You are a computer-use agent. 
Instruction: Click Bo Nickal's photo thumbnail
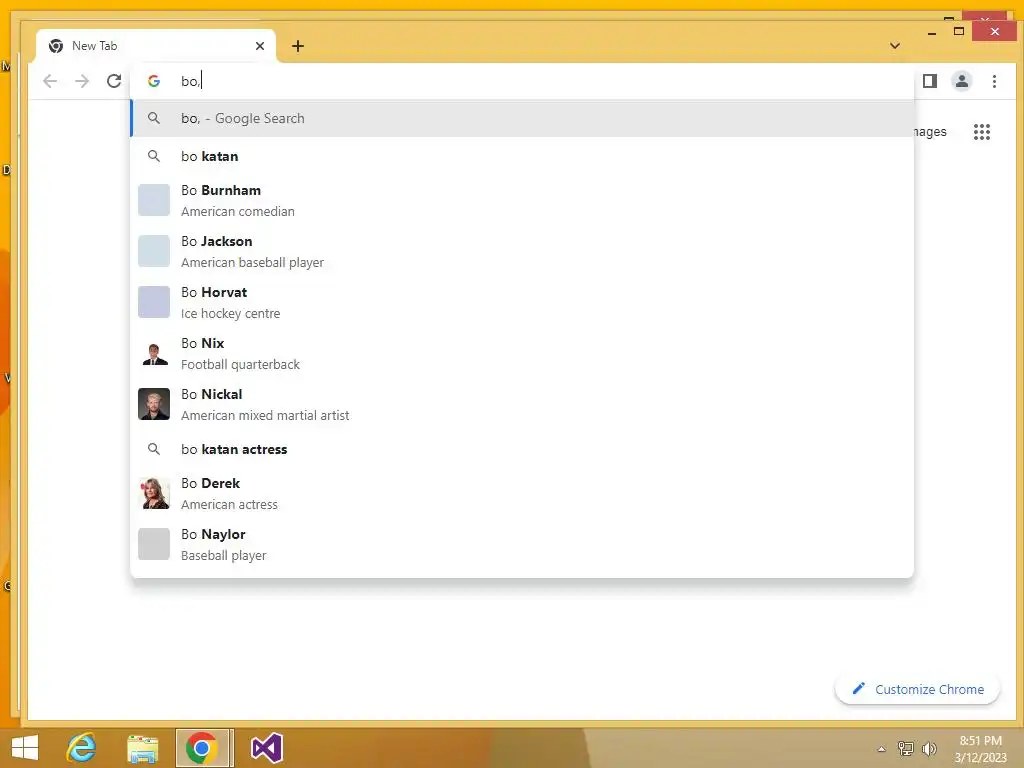point(154,404)
